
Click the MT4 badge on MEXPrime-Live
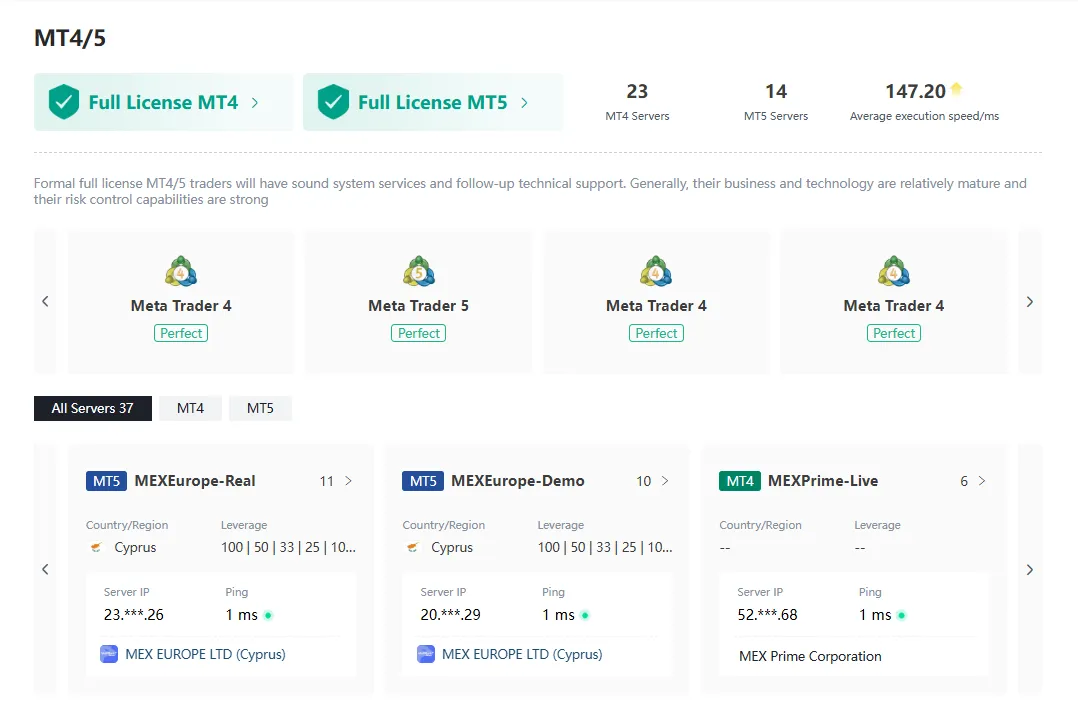pos(740,481)
